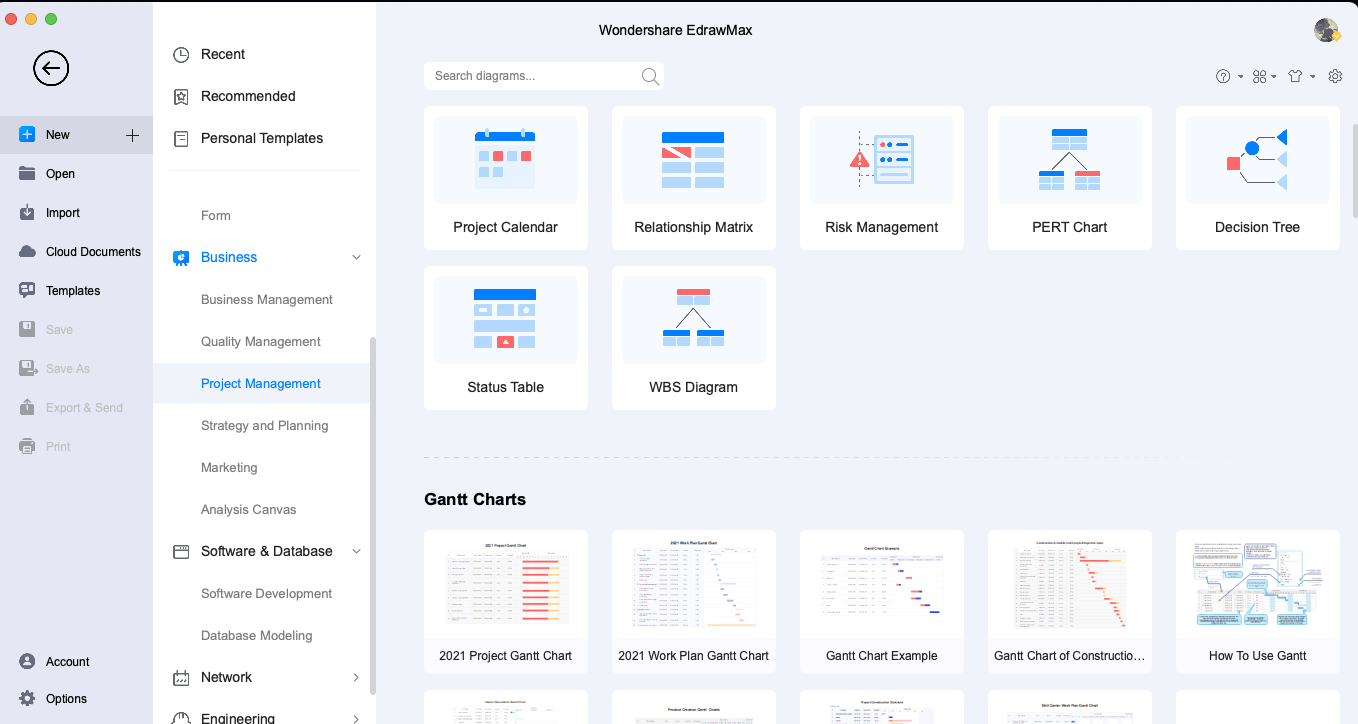The width and height of the screenshot is (1358, 724).
Task: Click the Recommended star icon
Action: (x=181, y=97)
